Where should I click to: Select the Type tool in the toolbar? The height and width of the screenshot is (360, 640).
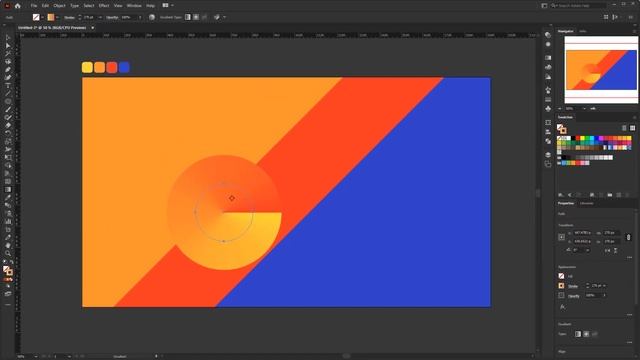pos(8,85)
